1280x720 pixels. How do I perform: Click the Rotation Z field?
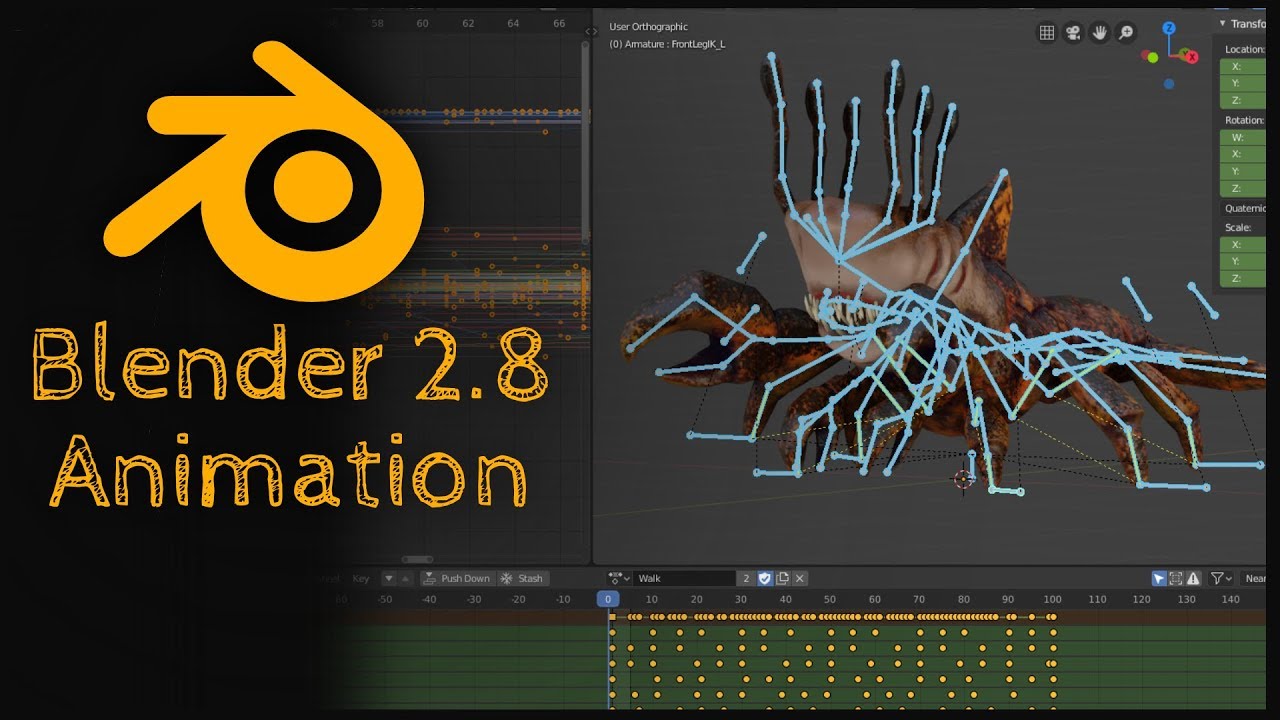[x=1243, y=188]
